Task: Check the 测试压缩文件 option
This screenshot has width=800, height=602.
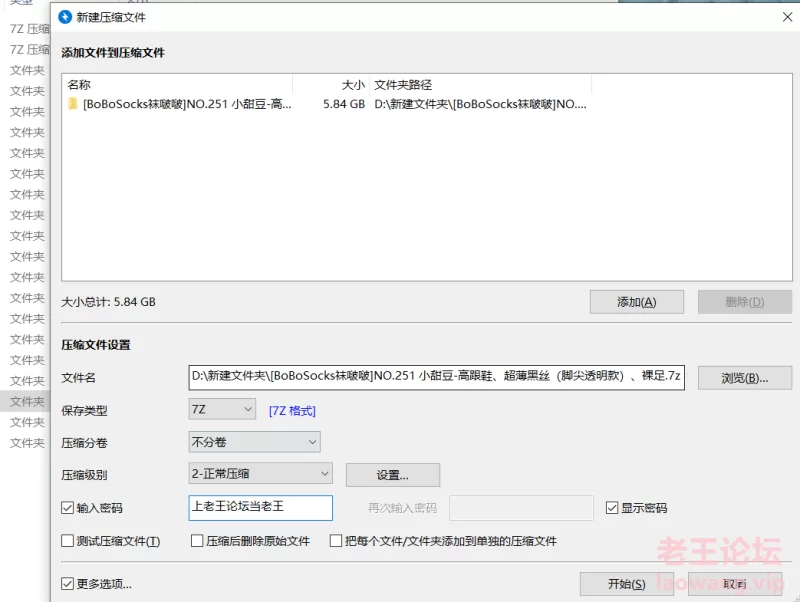Action: click(x=68, y=541)
